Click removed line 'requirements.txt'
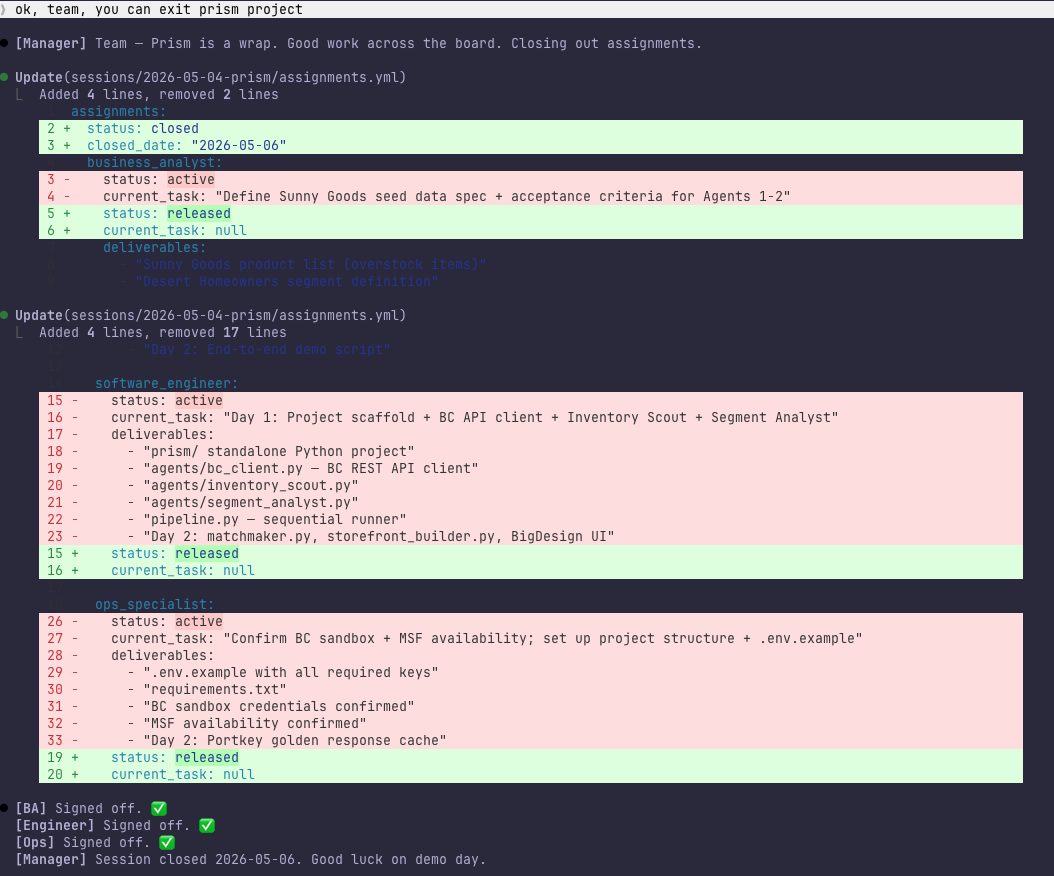The image size is (1054, 876). [531, 689]
